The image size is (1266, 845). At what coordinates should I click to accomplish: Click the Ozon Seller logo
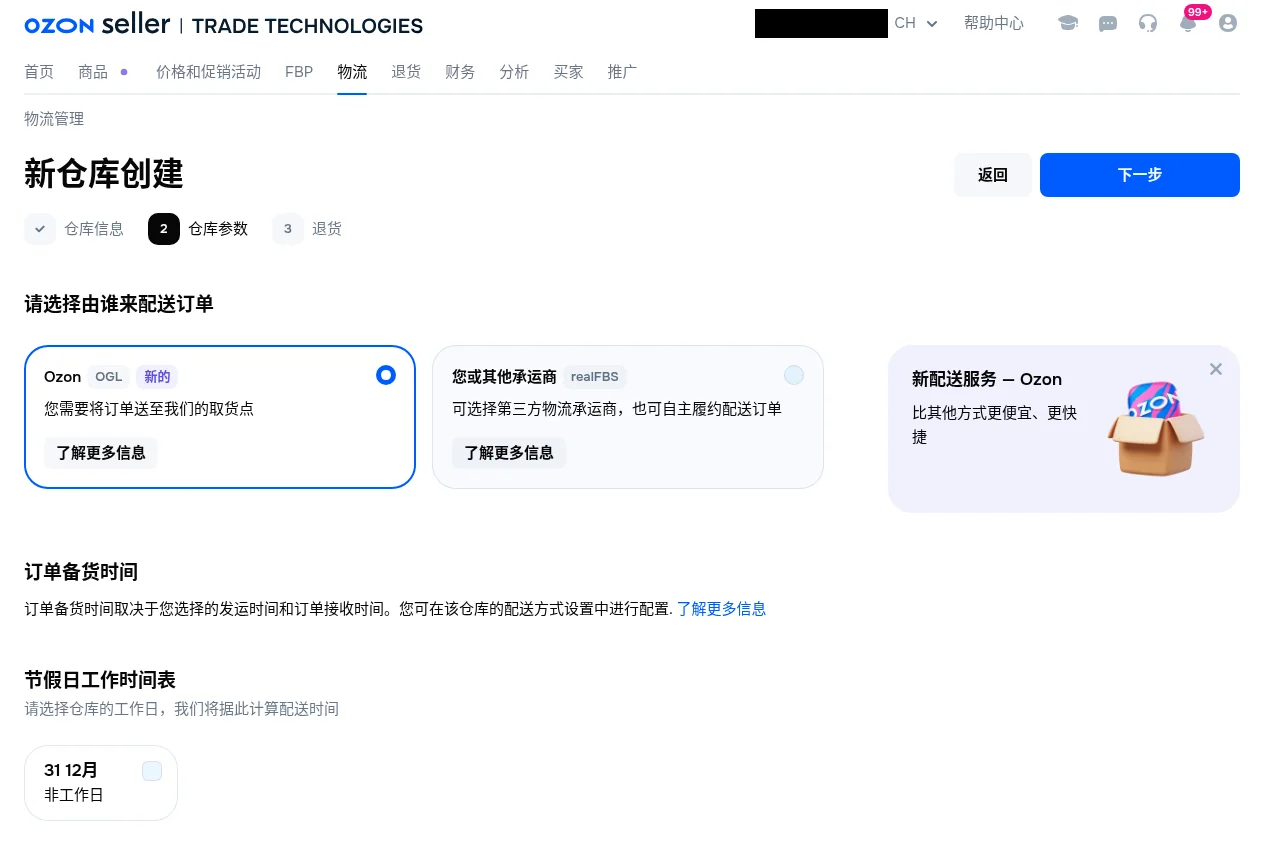point(97,24)
